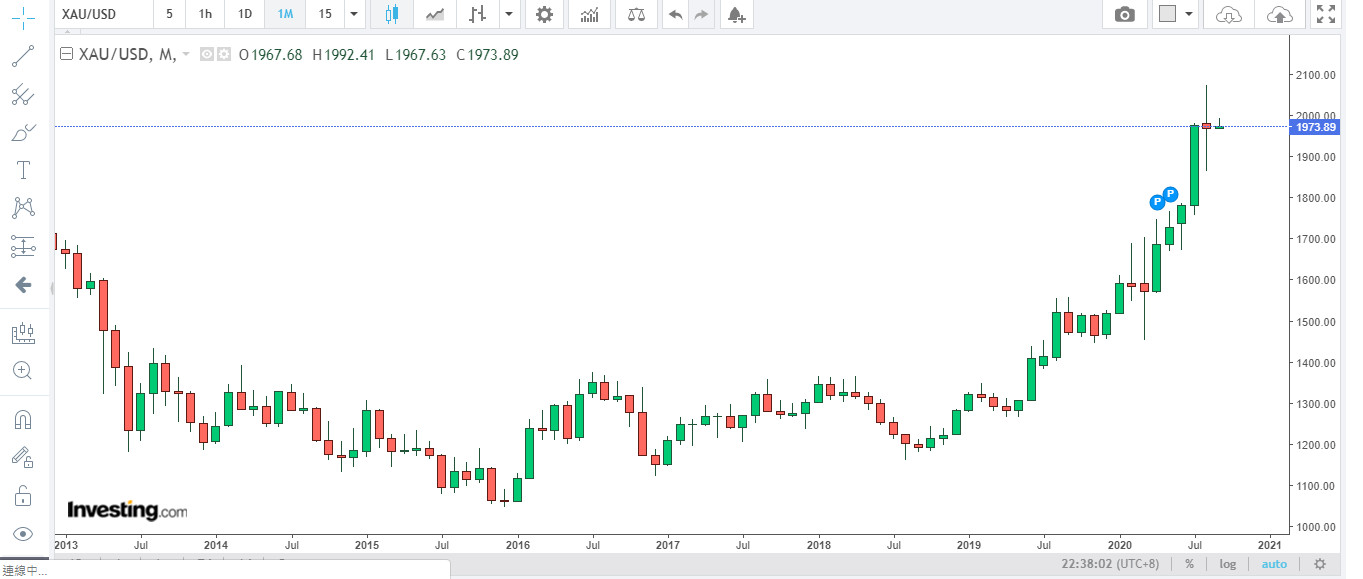
Task: Hide all drawings with eye icon
Action: (x=23, y=534)
